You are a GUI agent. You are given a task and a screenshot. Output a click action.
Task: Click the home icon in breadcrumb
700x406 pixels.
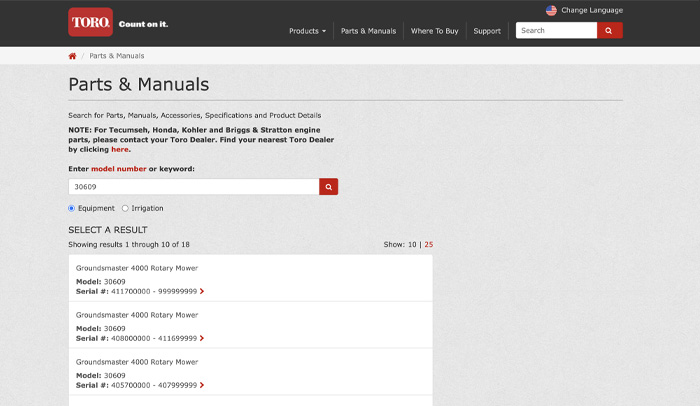tap(72, 56)
